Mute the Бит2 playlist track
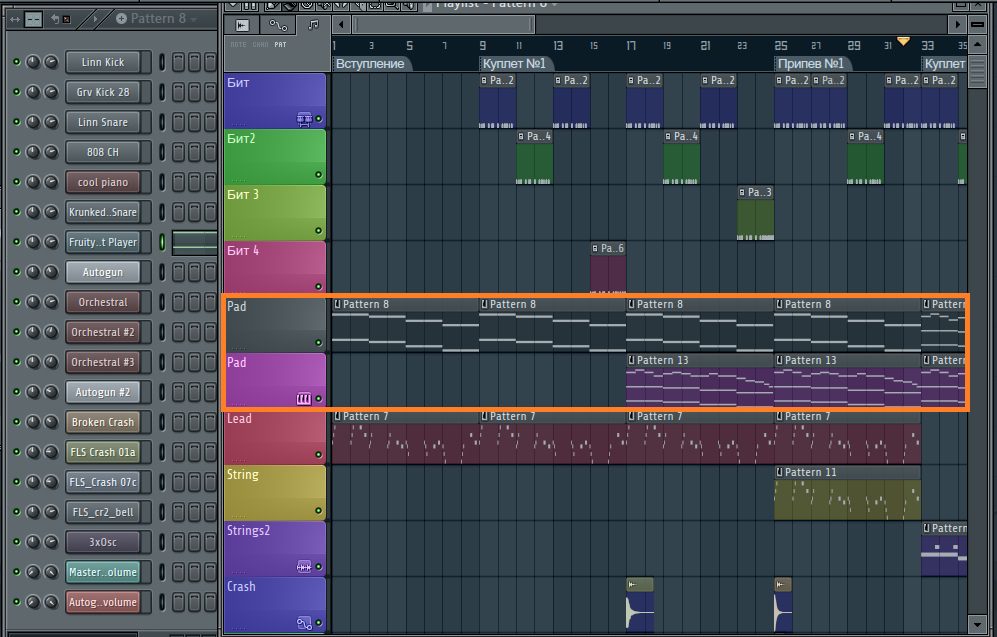 [319, 175]
